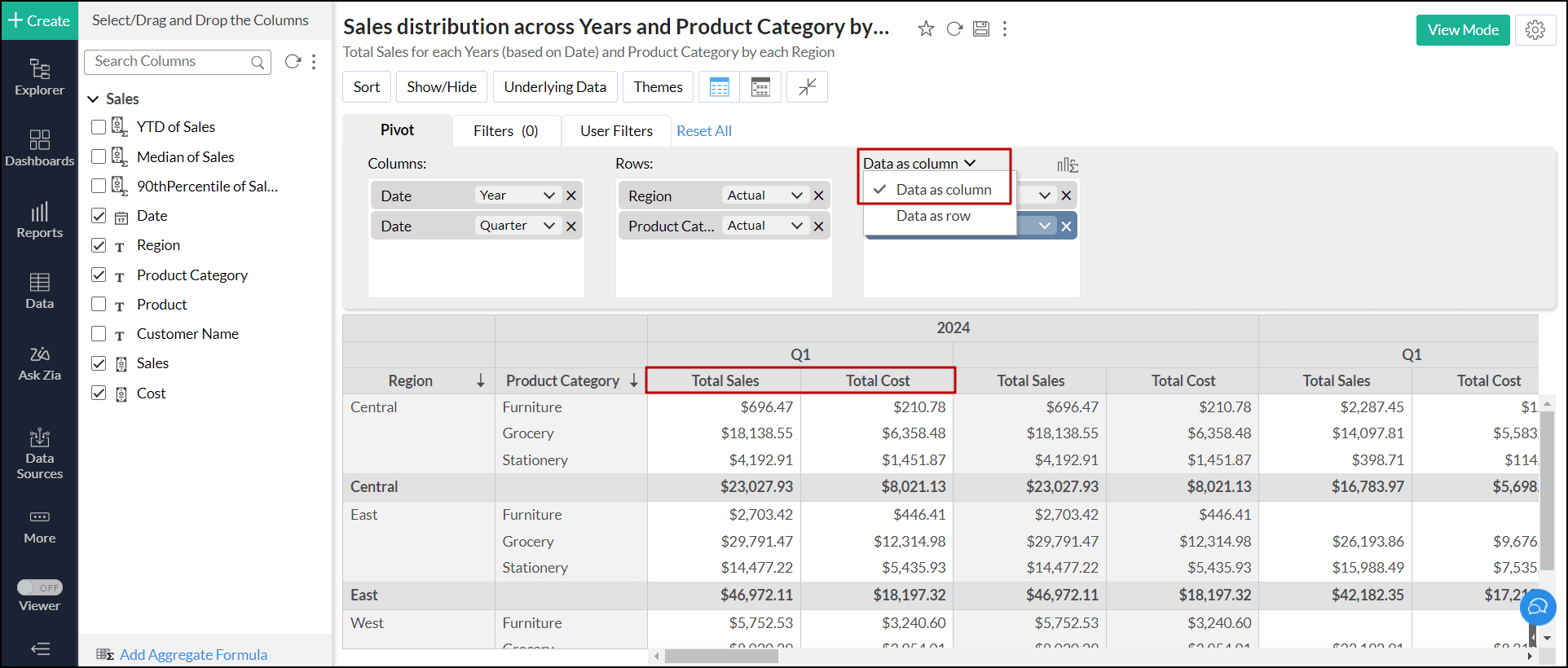Click the collapse arrows toolbar icon
This screenshot has width=1568, height=668.
pos(807,87)
